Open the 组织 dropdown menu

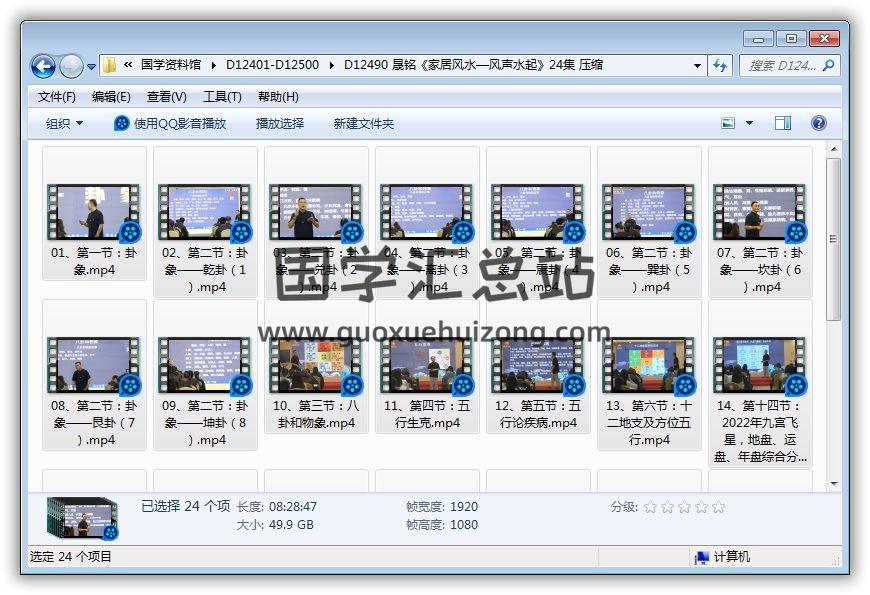pyautogui.click(x=64, y=123)
